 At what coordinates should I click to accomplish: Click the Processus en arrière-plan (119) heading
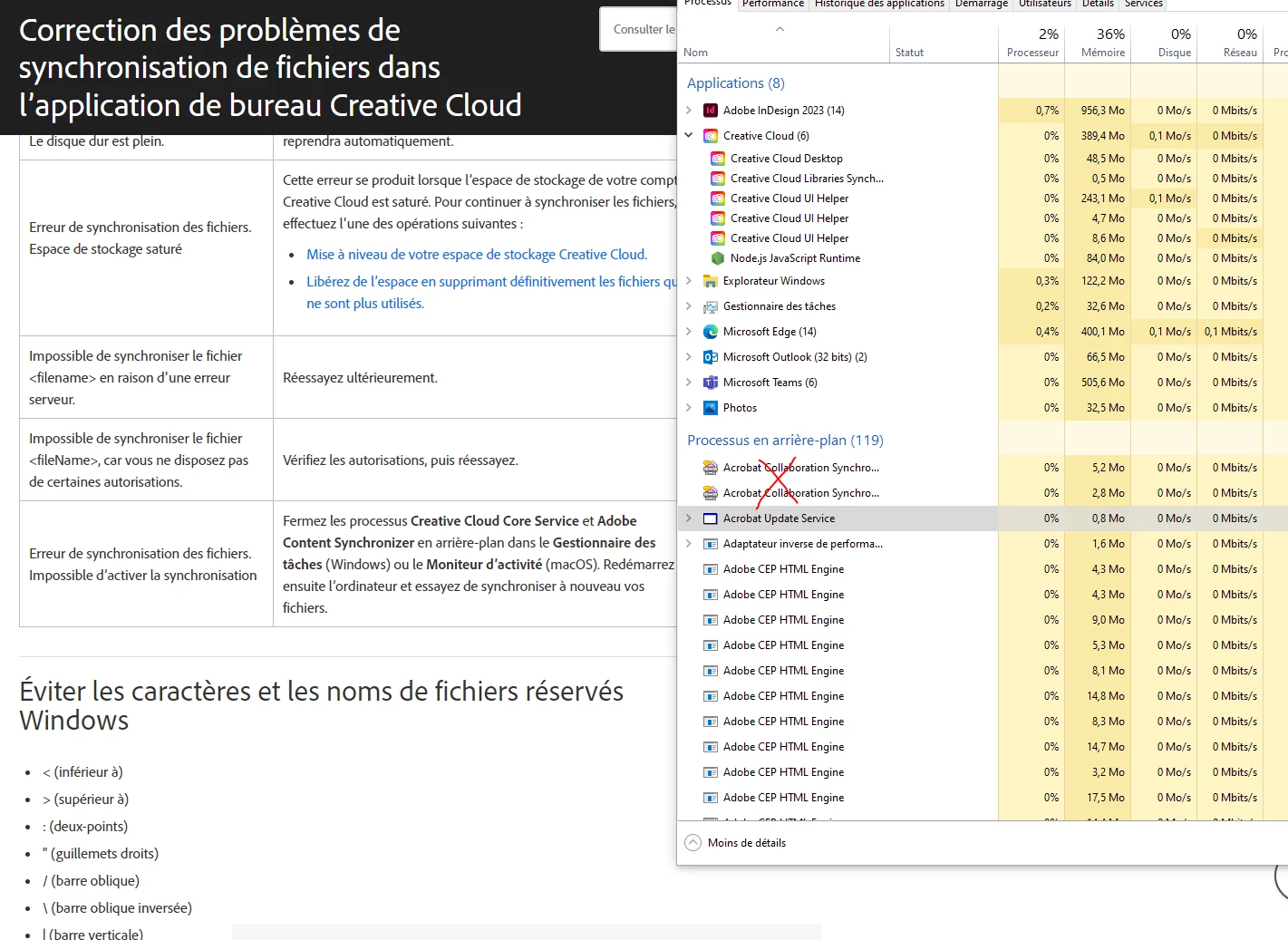(x=785, y=441)
